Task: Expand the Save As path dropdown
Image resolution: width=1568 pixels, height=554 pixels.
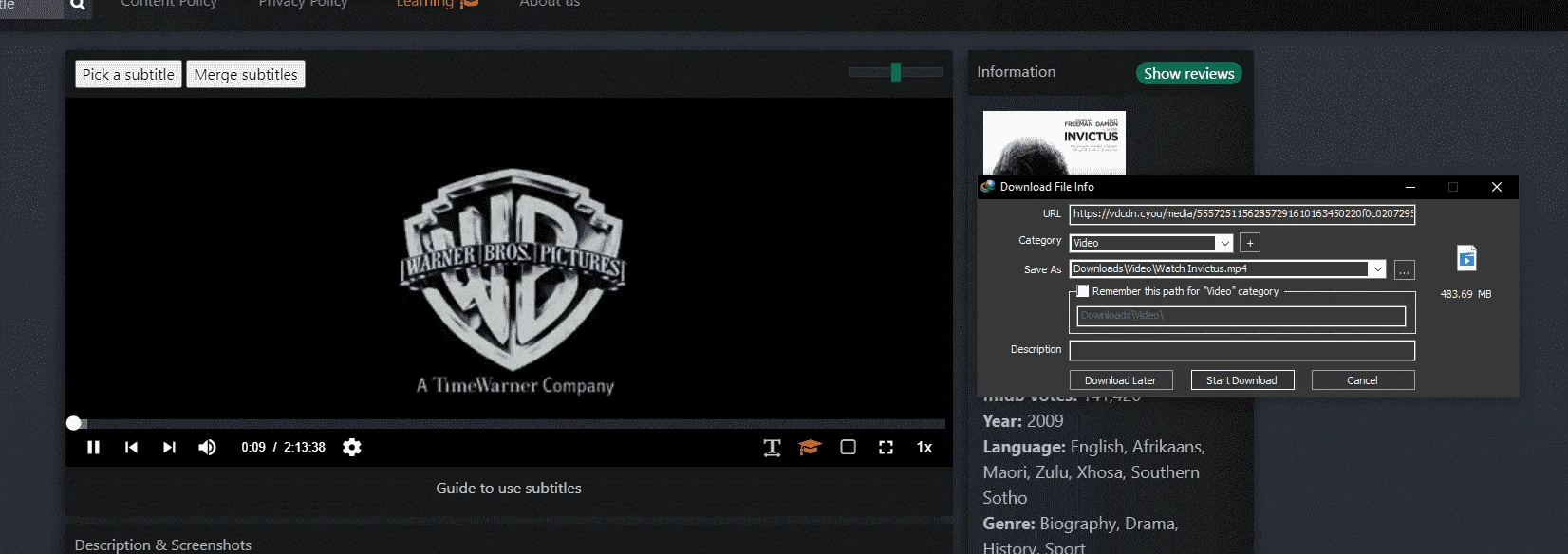Action: click(x=1377, y=269)
